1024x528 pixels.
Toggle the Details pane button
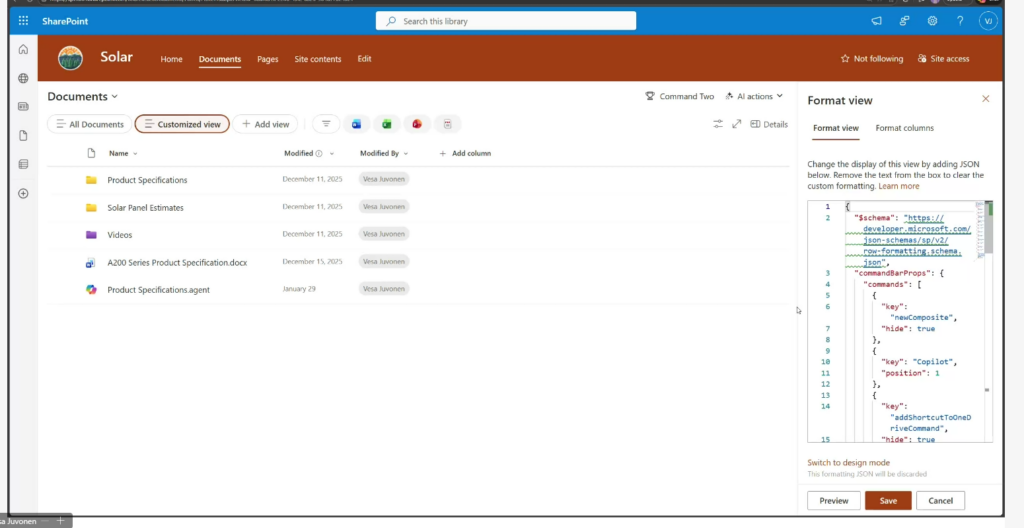click(769, 124)
